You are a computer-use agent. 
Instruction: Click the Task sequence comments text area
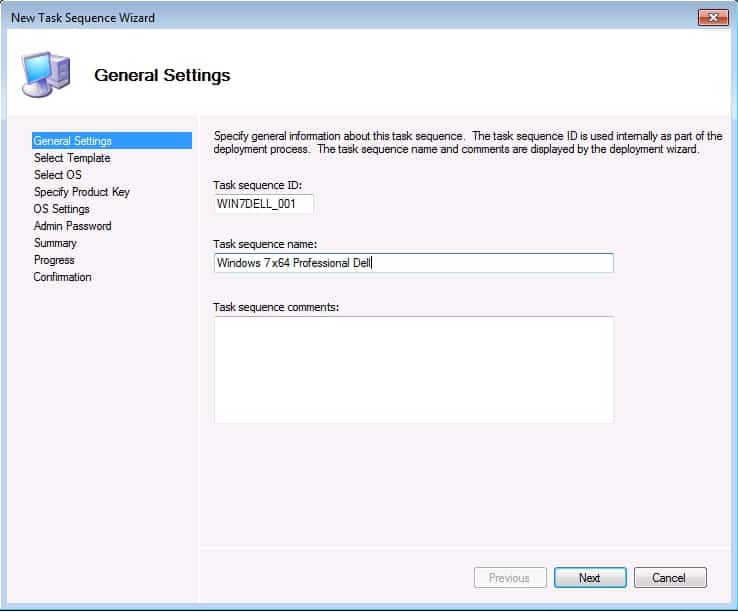[414, 370]
